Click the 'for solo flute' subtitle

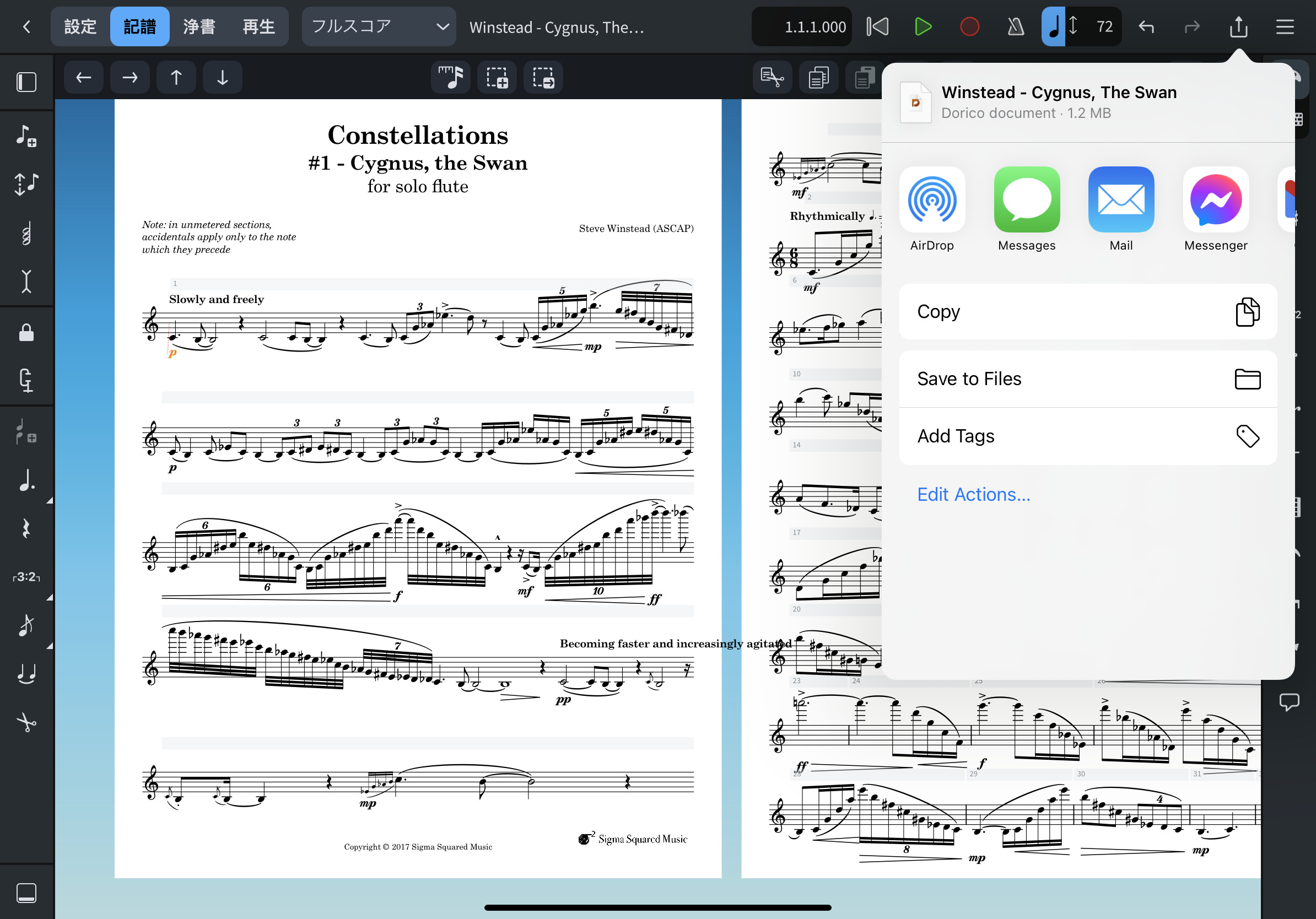(x=418, y=186)
